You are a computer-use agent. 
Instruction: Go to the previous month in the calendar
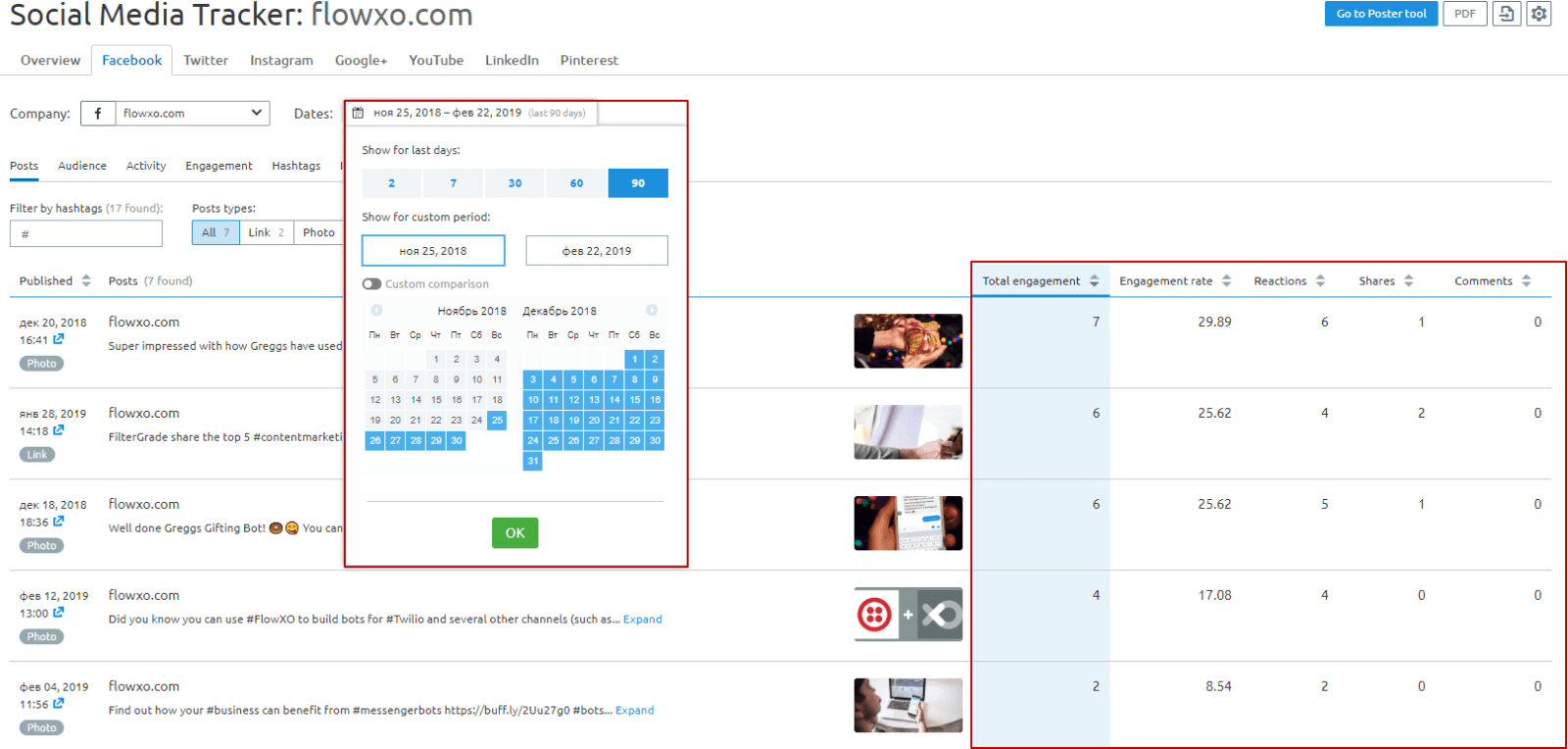376,311
